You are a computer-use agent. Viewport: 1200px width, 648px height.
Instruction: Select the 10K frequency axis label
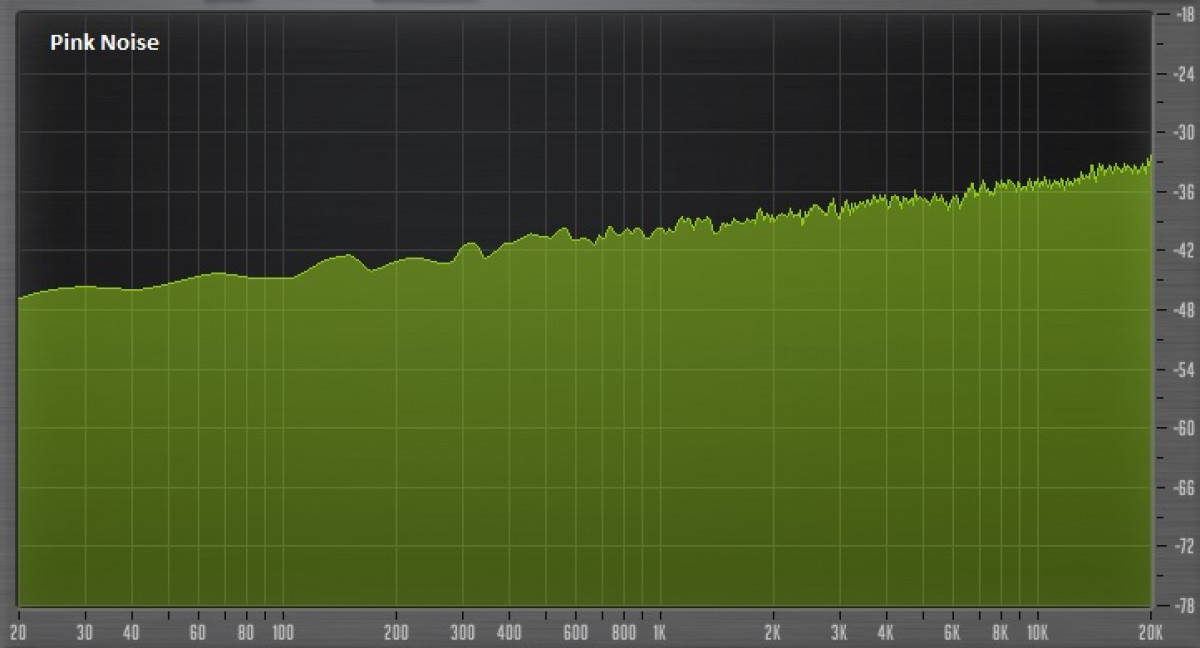pyautogui.click(x=1037, y=632)
